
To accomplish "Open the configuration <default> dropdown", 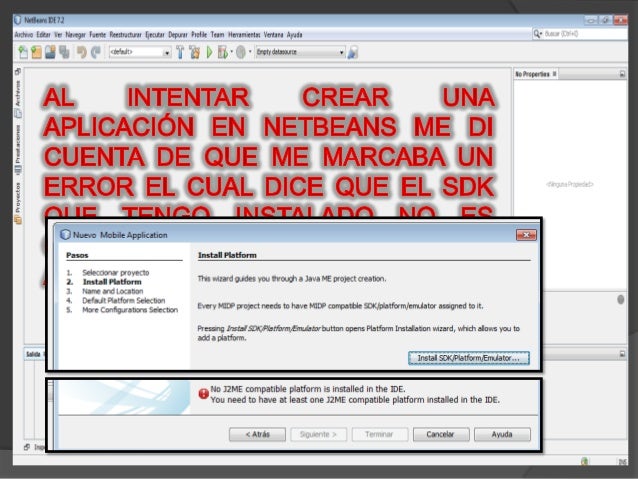I will coord(167,52).
